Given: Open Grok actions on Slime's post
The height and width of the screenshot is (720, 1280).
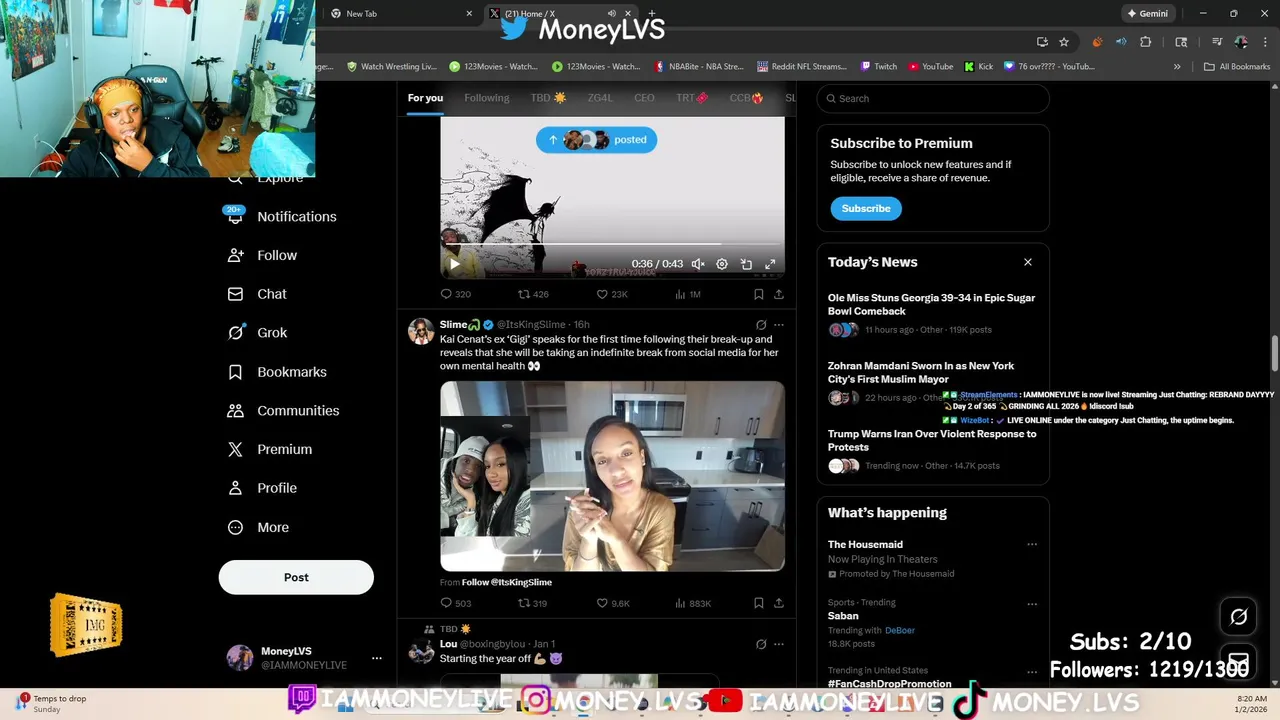Looking at the screenshot, I should [x=761, y=325].
